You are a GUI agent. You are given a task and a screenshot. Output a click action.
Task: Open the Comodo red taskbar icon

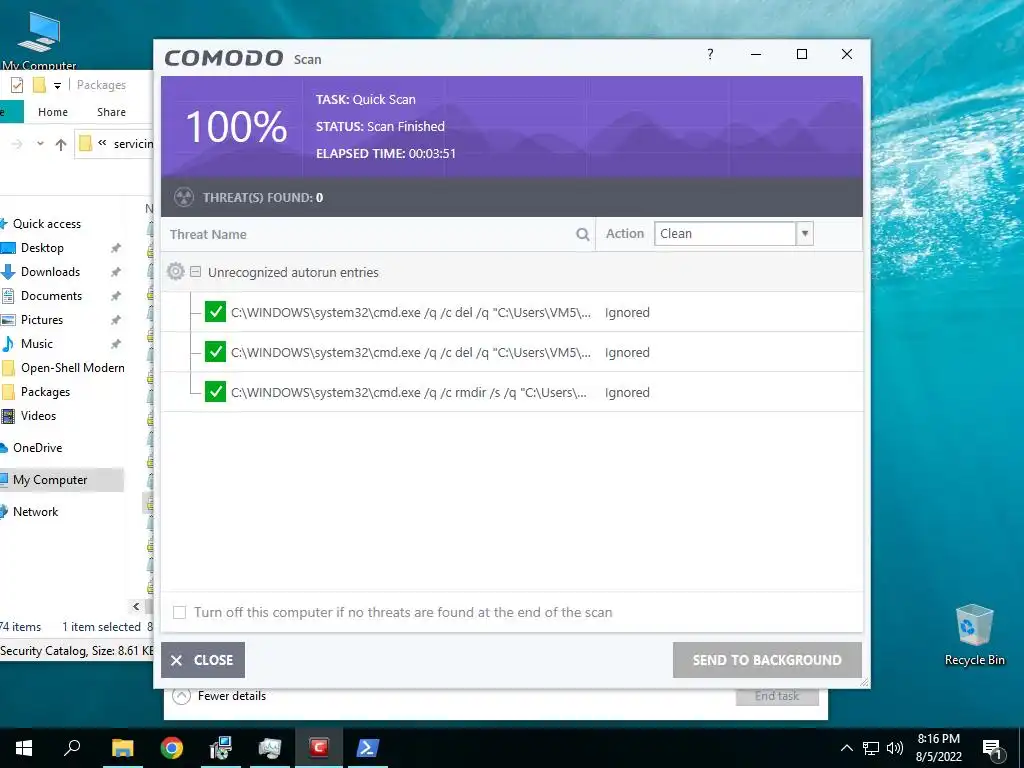pos(319,748)
